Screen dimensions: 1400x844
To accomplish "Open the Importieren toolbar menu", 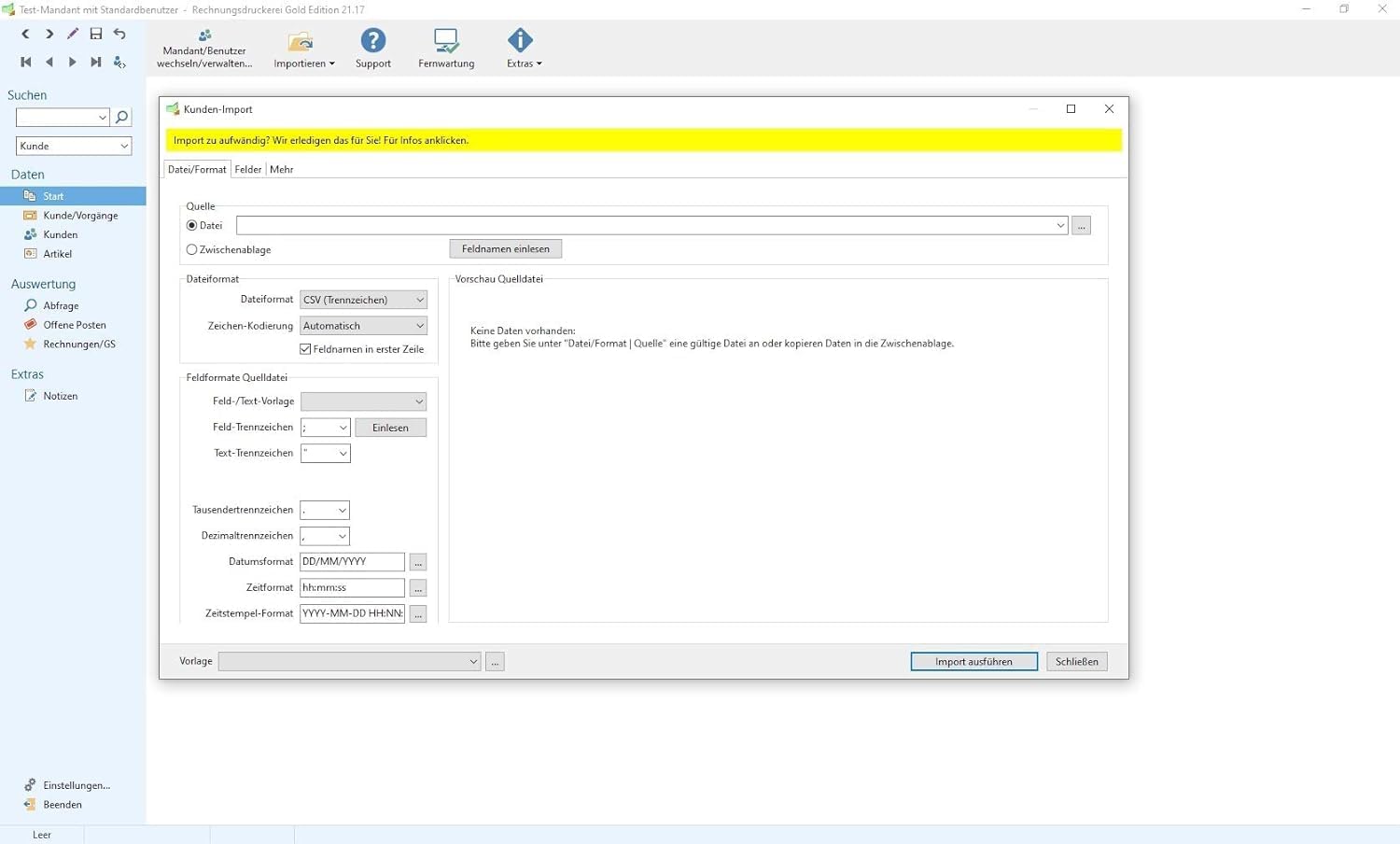I will pos(303,49).
